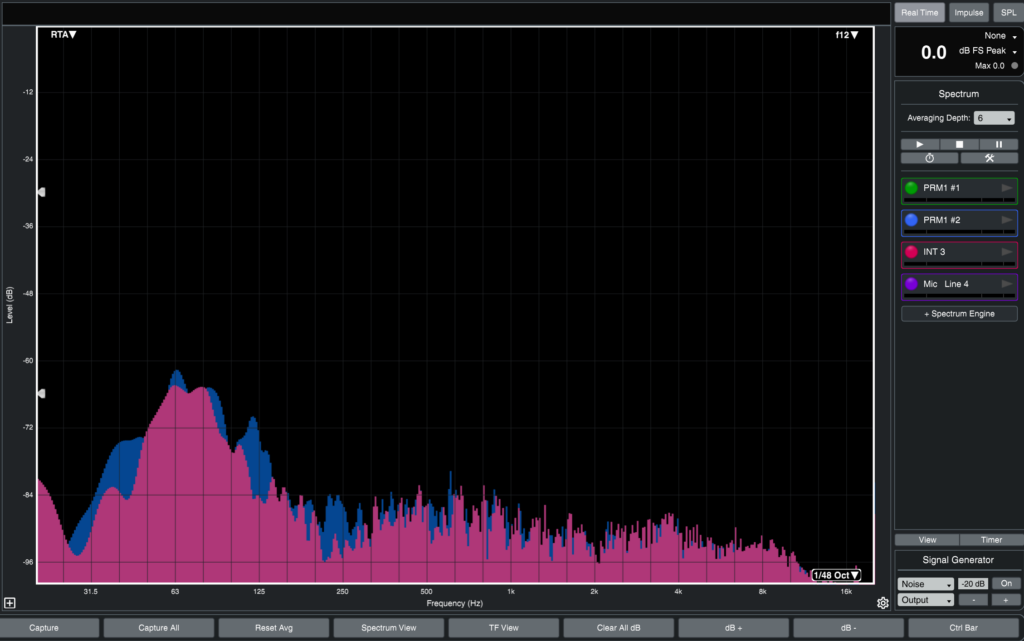This screenshot has height=641, width=1024.
Task: Run the PRM1 #1 engine with its arrow
Action: [x=1007, y=188]
